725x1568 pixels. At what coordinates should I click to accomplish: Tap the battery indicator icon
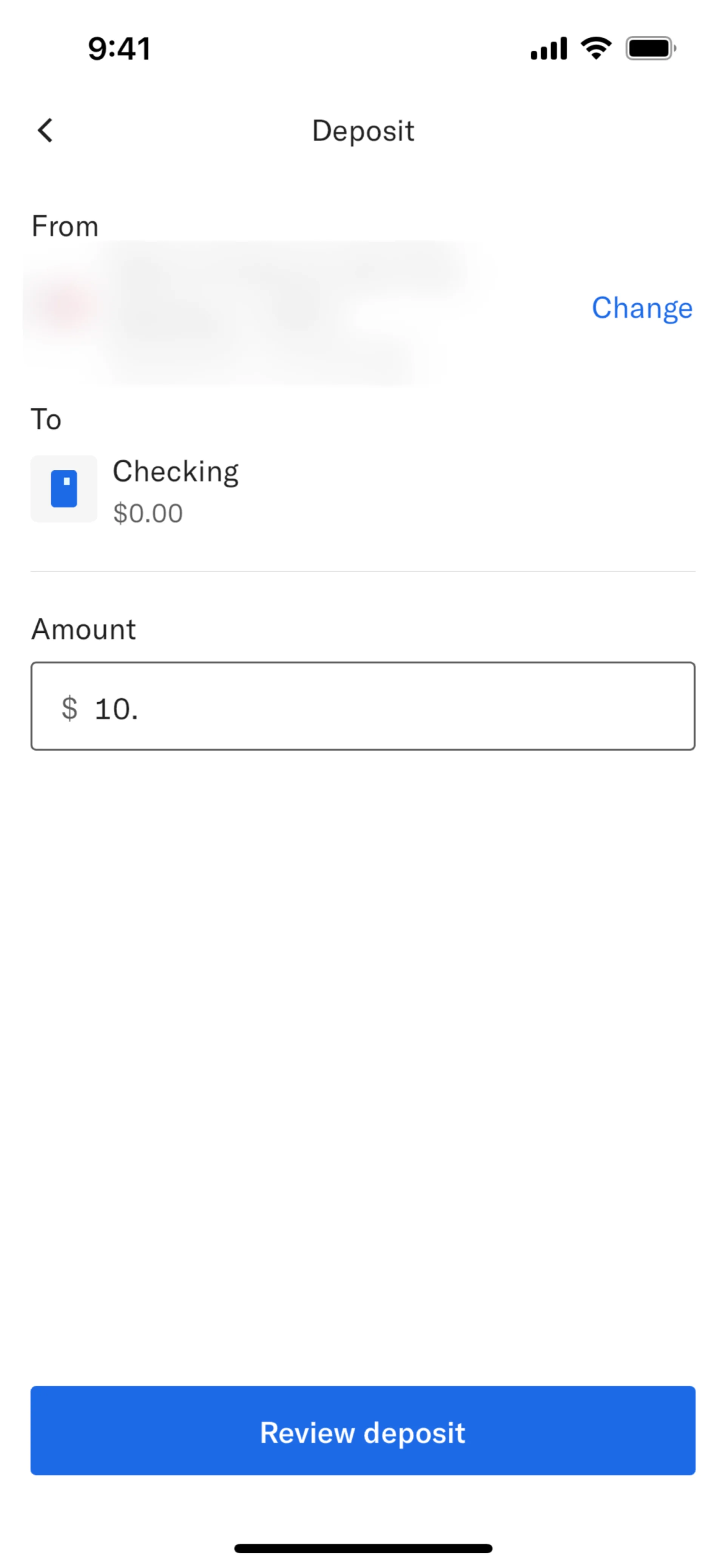pos(650,48)
